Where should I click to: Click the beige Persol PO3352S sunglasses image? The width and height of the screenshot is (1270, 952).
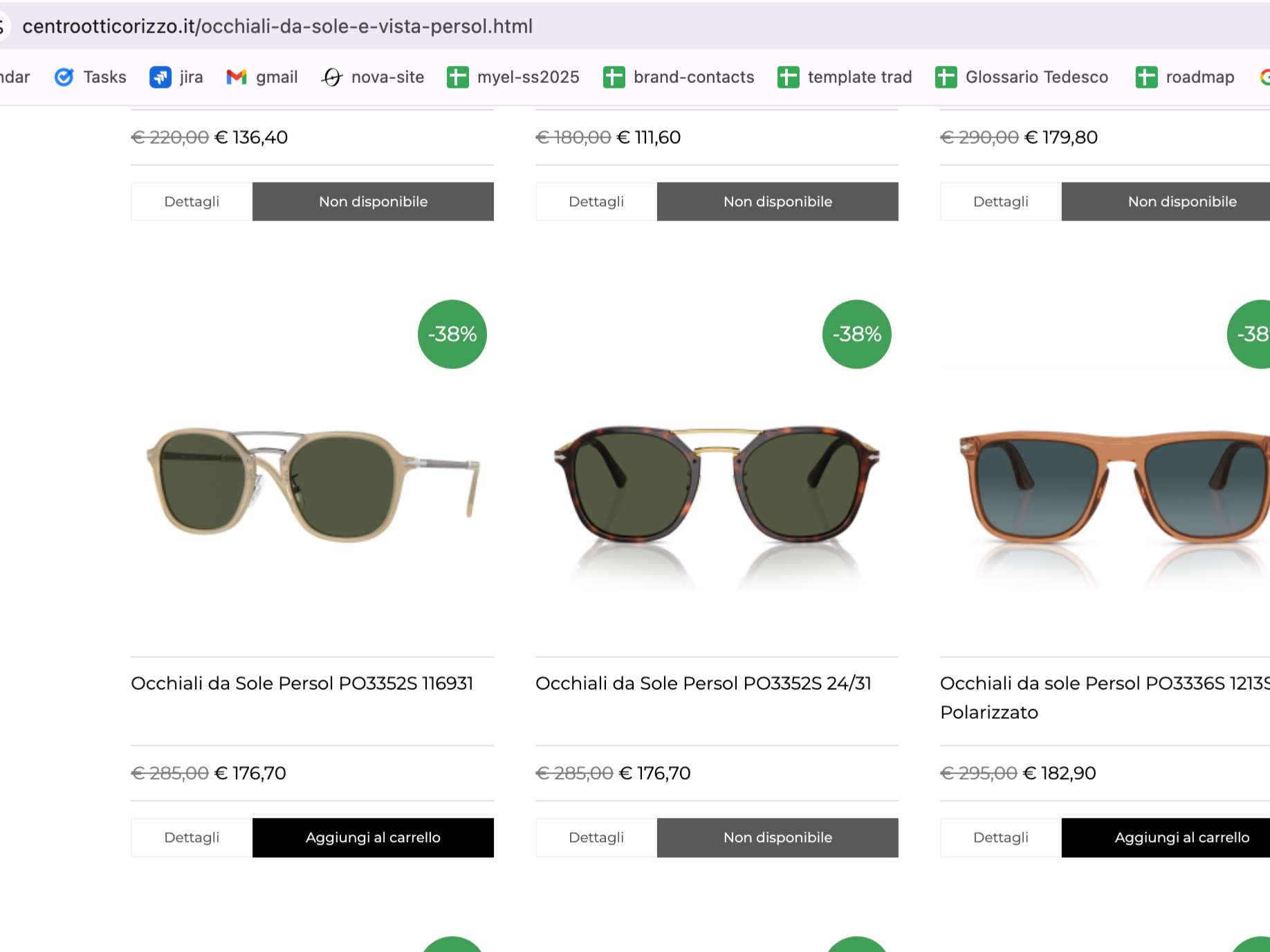[x=313, y=485]
